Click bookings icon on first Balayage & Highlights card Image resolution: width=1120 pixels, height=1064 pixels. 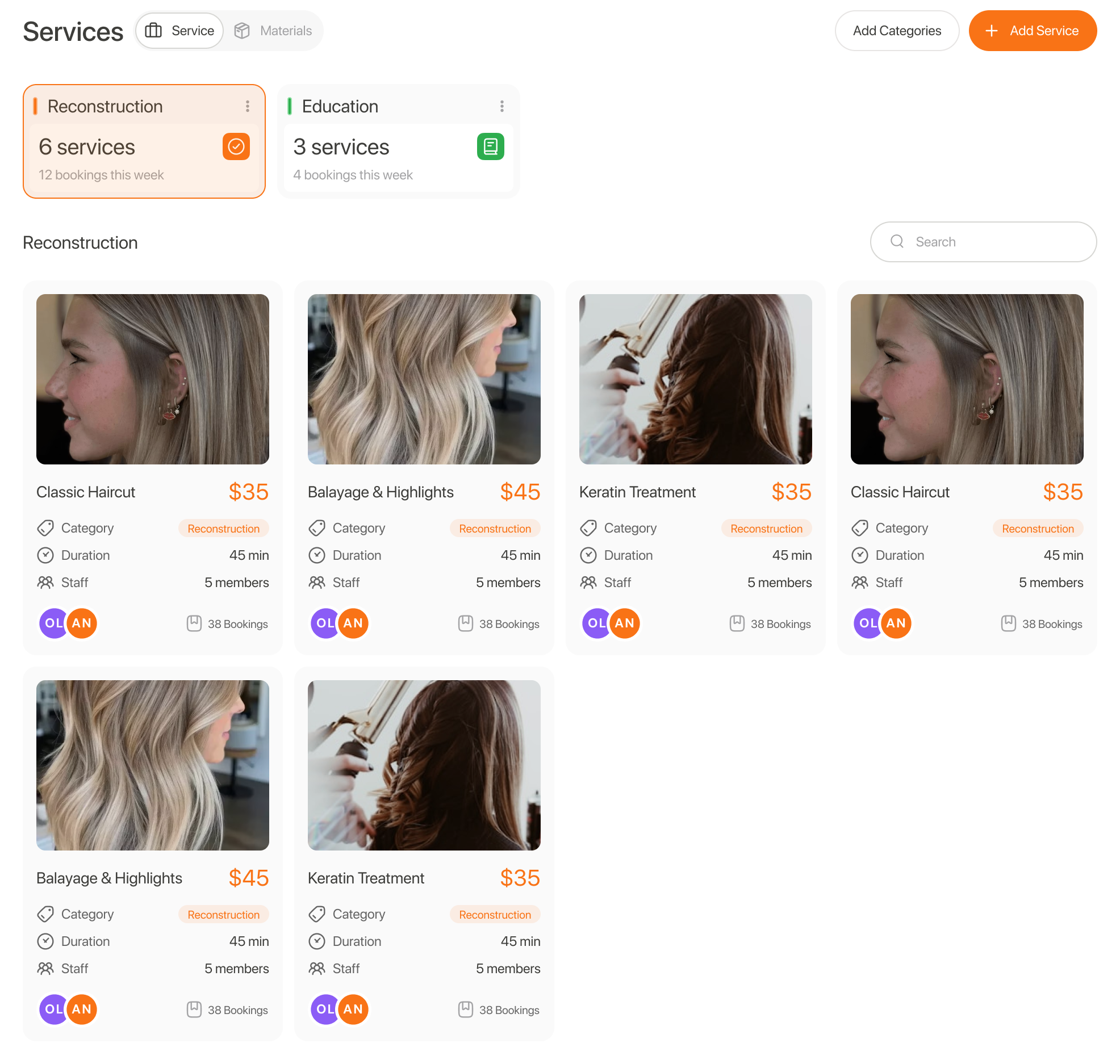click(x=466, y=623)
